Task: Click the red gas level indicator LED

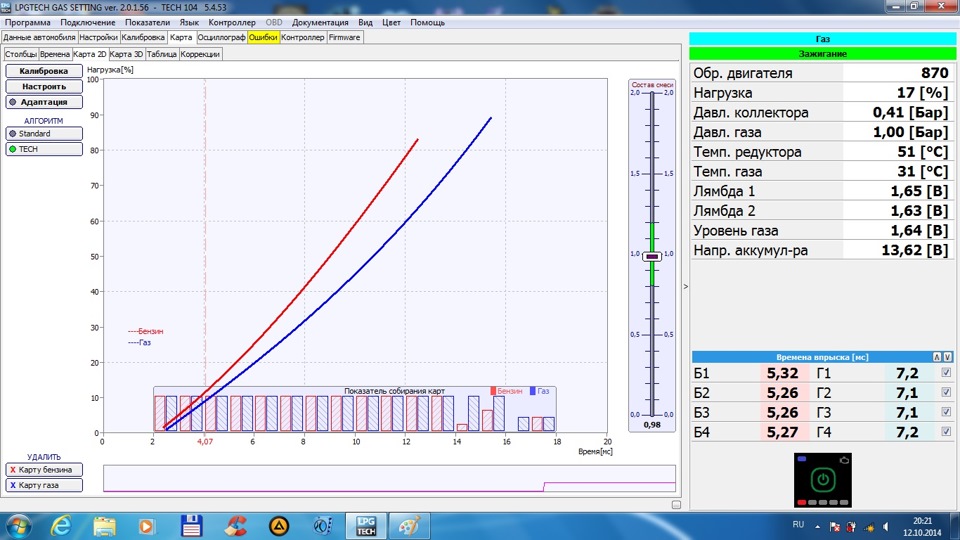Action: coord(801,502)
